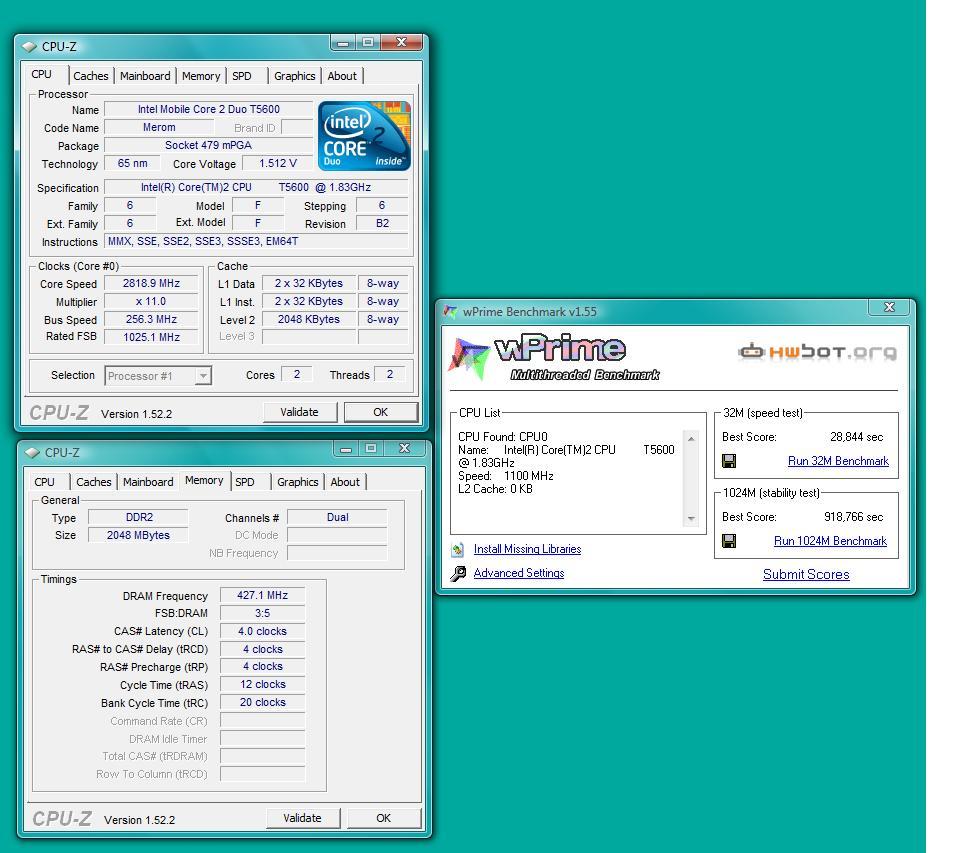
Task: Click Validate in top CPU-Z window
Action: (299, 412)
